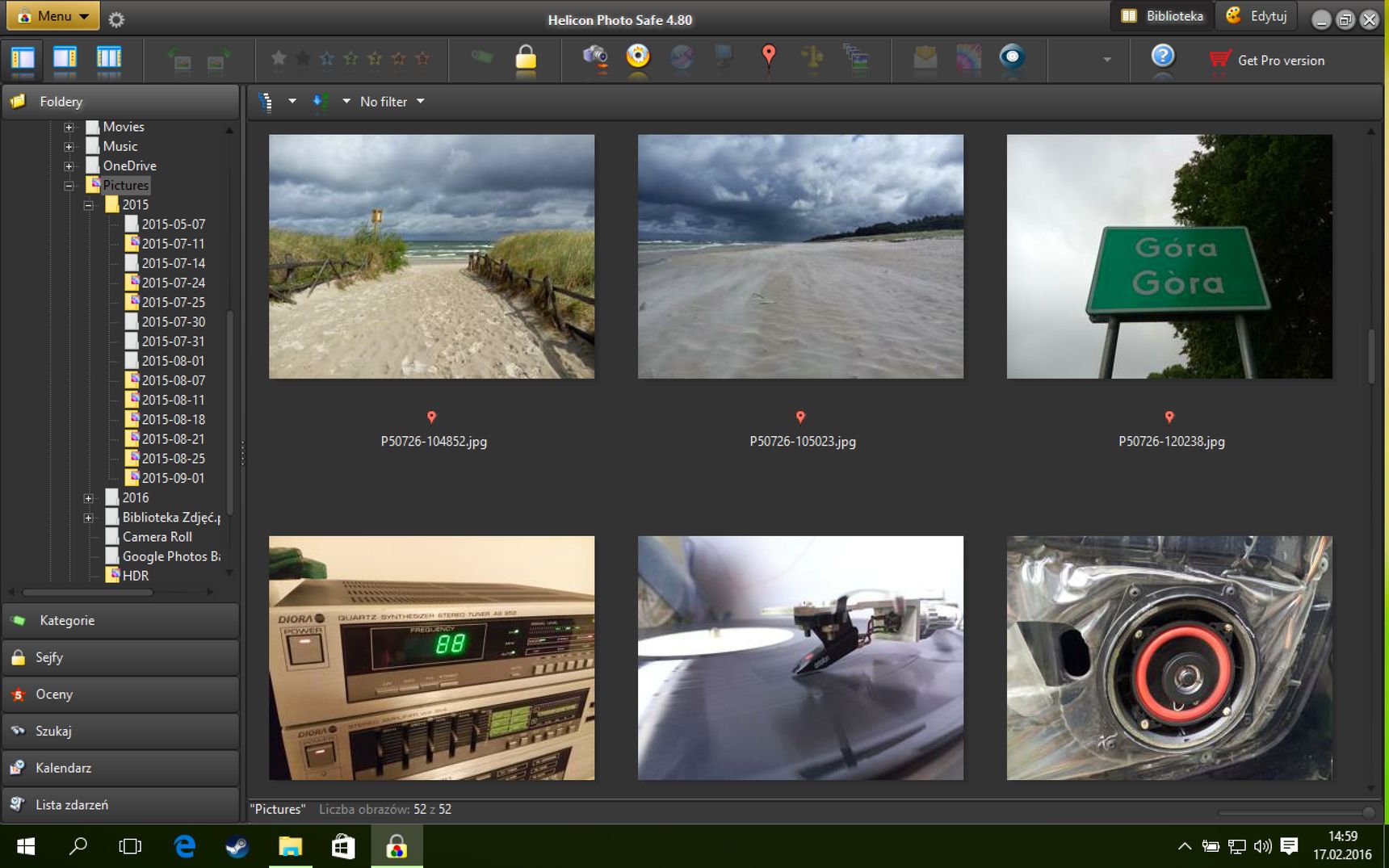Rotate image left toolbar icon
The height and width of the screenshot is (868, 1389).
(181, 60)
